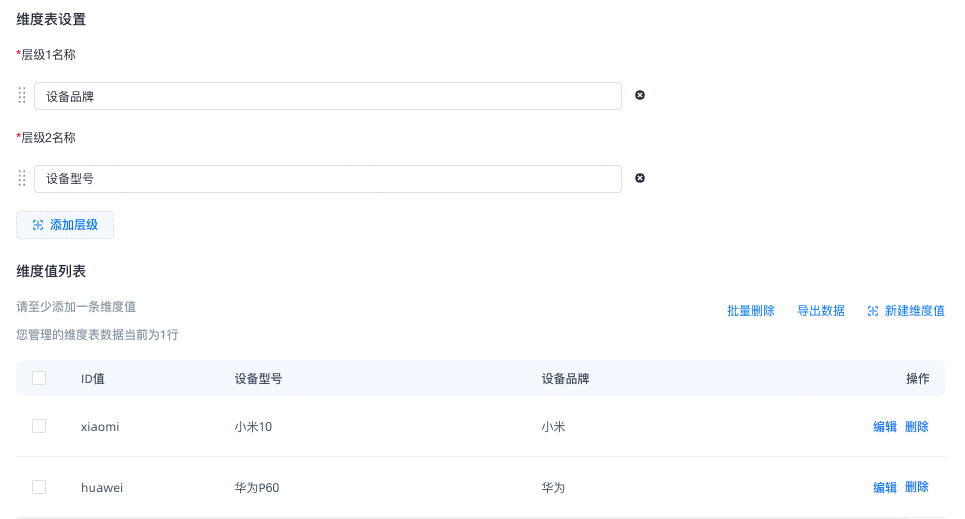Image resolution: width=965 pixels, height=519 pixels.
Task: Create a dimension value with 新建维度值
Action: pos(906,311)
